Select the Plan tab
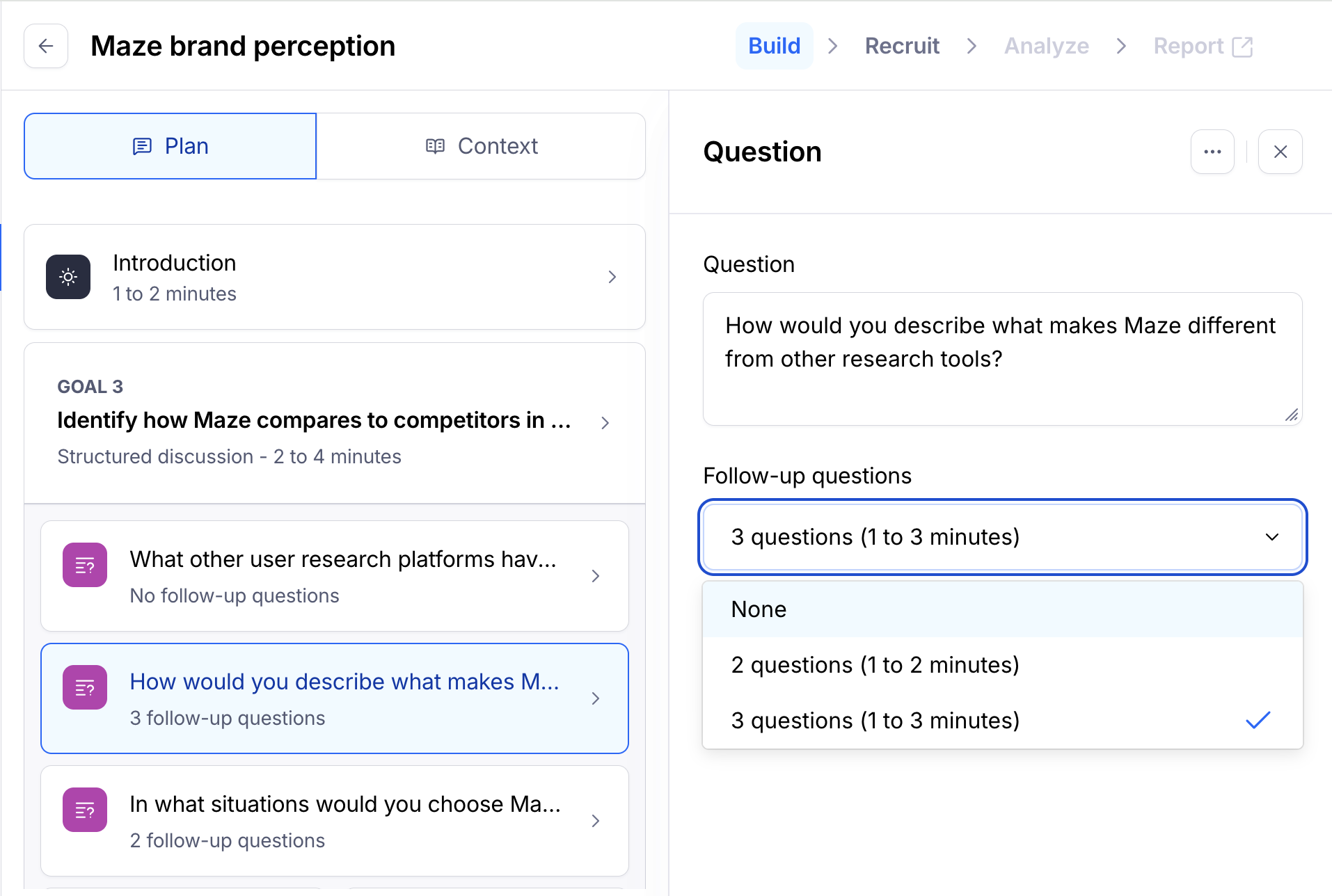Image resolution: width=1332 pixels, height=896 pixels. click(x=171, y=146)
